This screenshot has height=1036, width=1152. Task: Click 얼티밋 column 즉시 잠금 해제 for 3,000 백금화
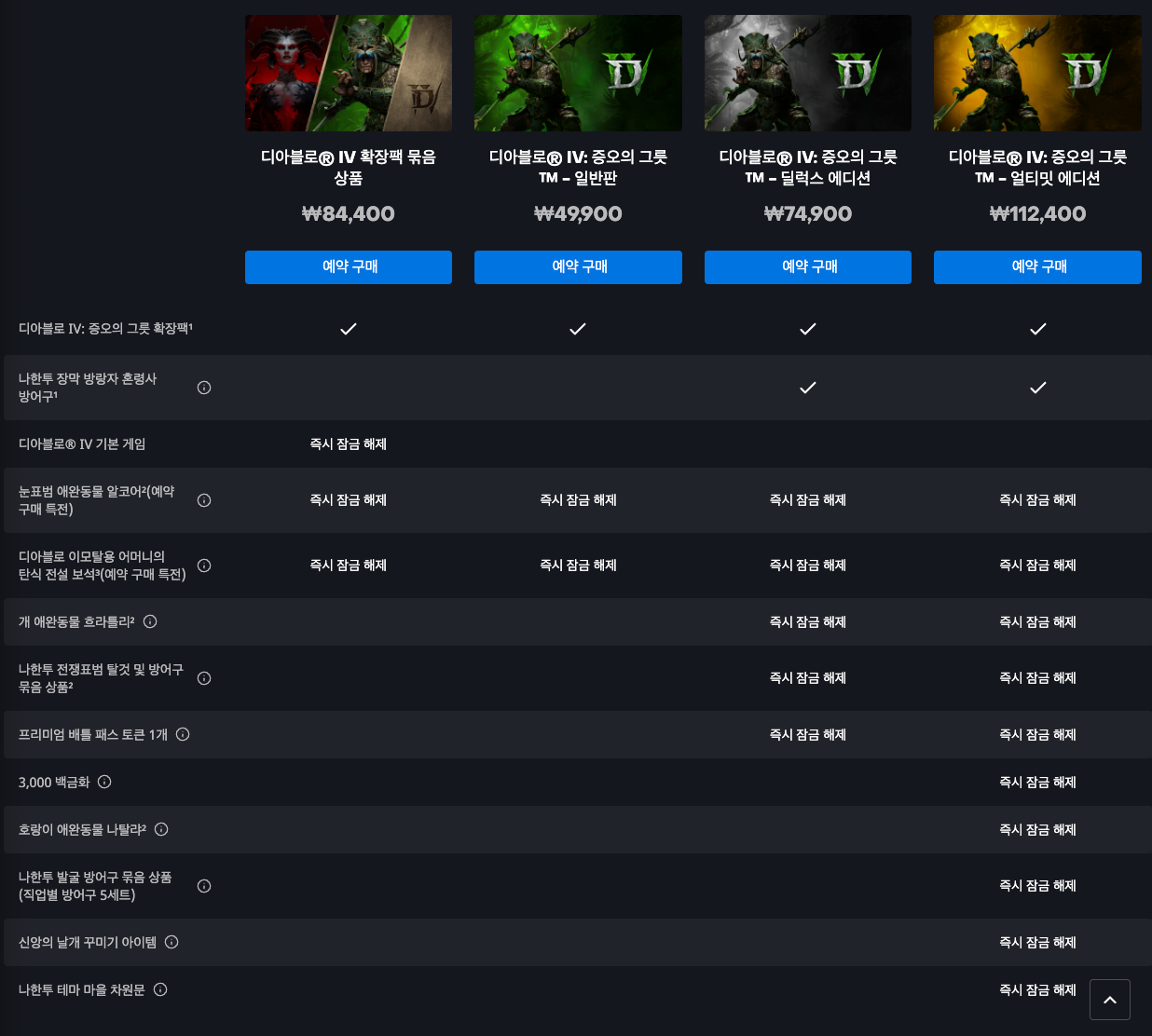(1037, 783)
